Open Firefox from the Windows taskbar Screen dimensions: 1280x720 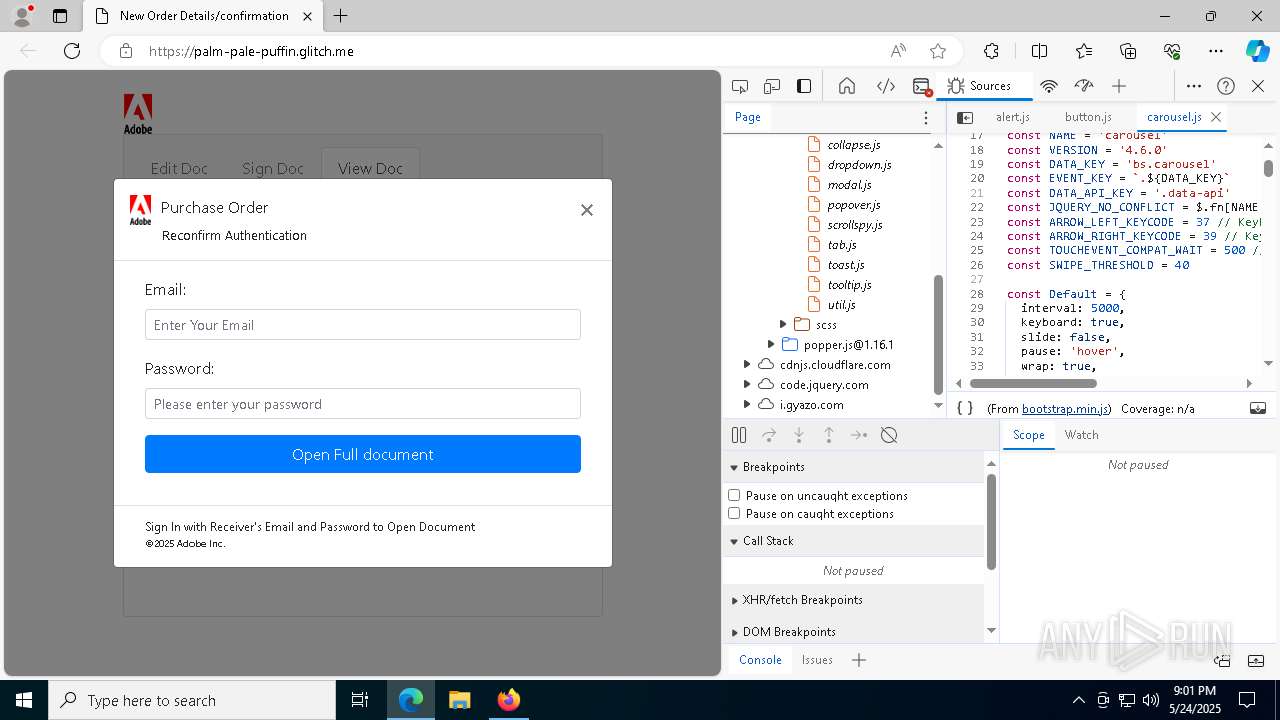(x=509, y=700)
